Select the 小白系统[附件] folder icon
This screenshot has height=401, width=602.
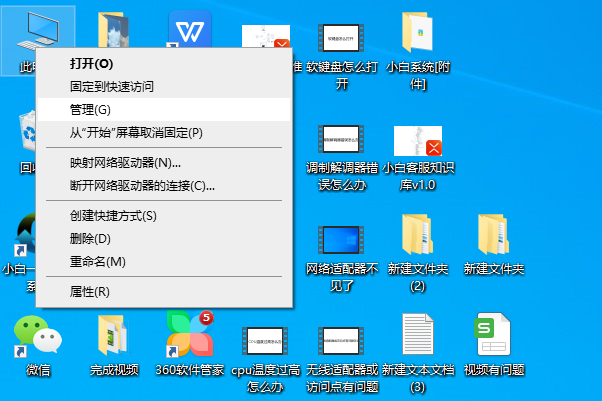point(417,34)
